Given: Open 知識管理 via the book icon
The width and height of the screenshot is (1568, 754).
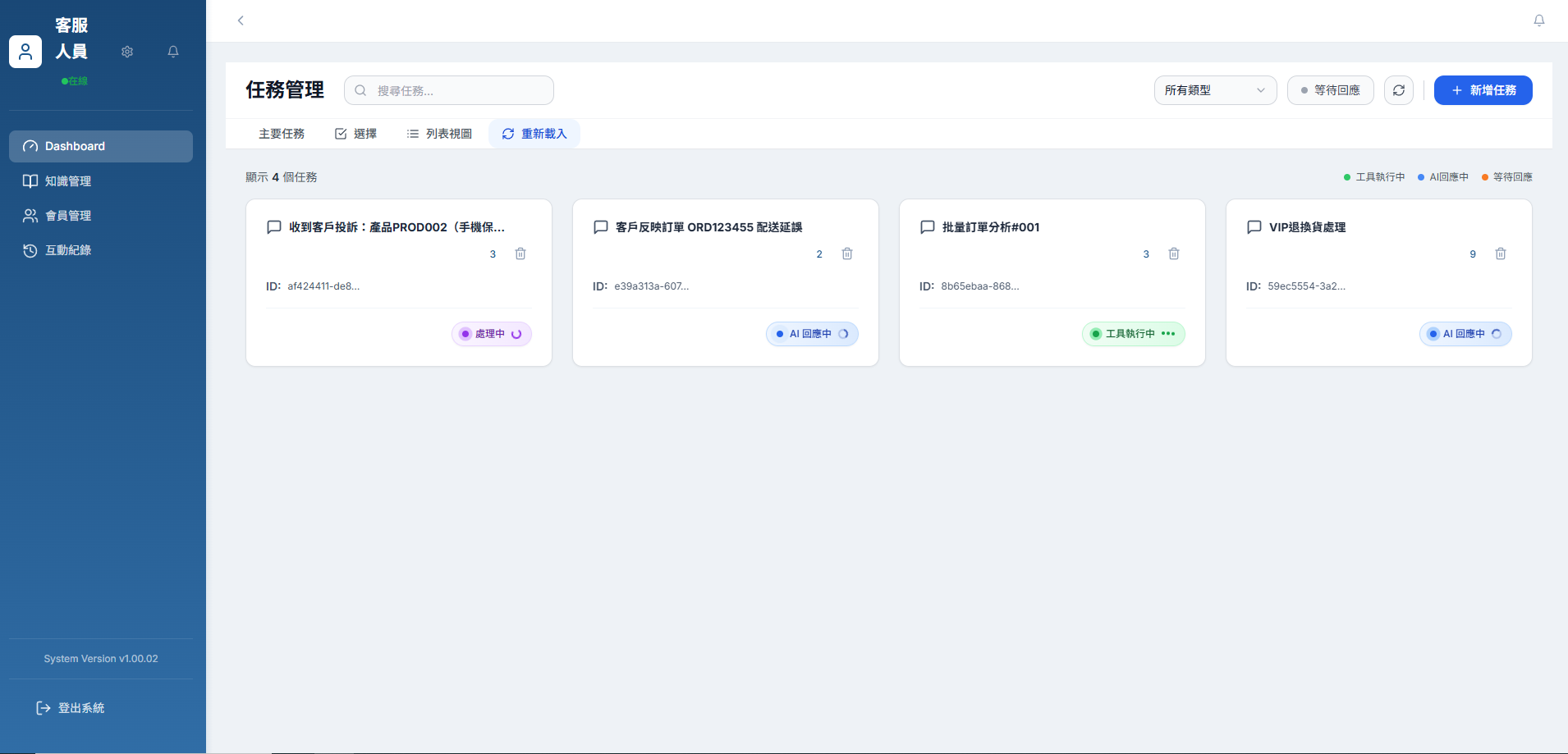Looking at the screenshot, I should (x=30, y=181).
